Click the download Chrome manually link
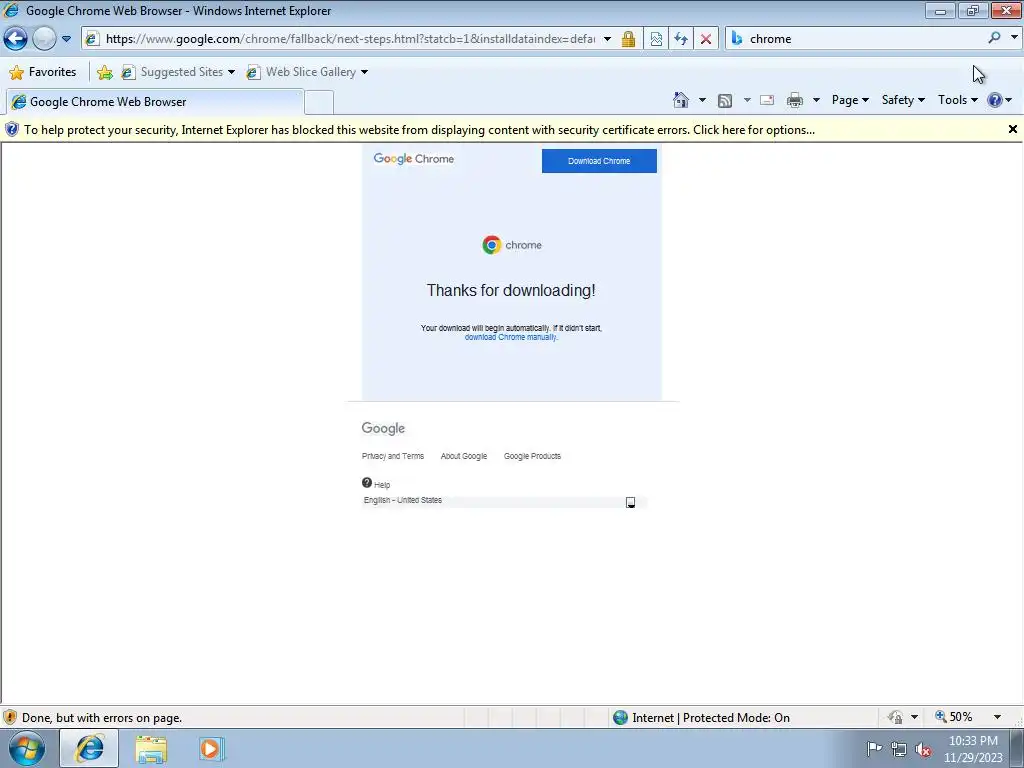The height and width of the screenshot is (768, 1024). [511, 338]
